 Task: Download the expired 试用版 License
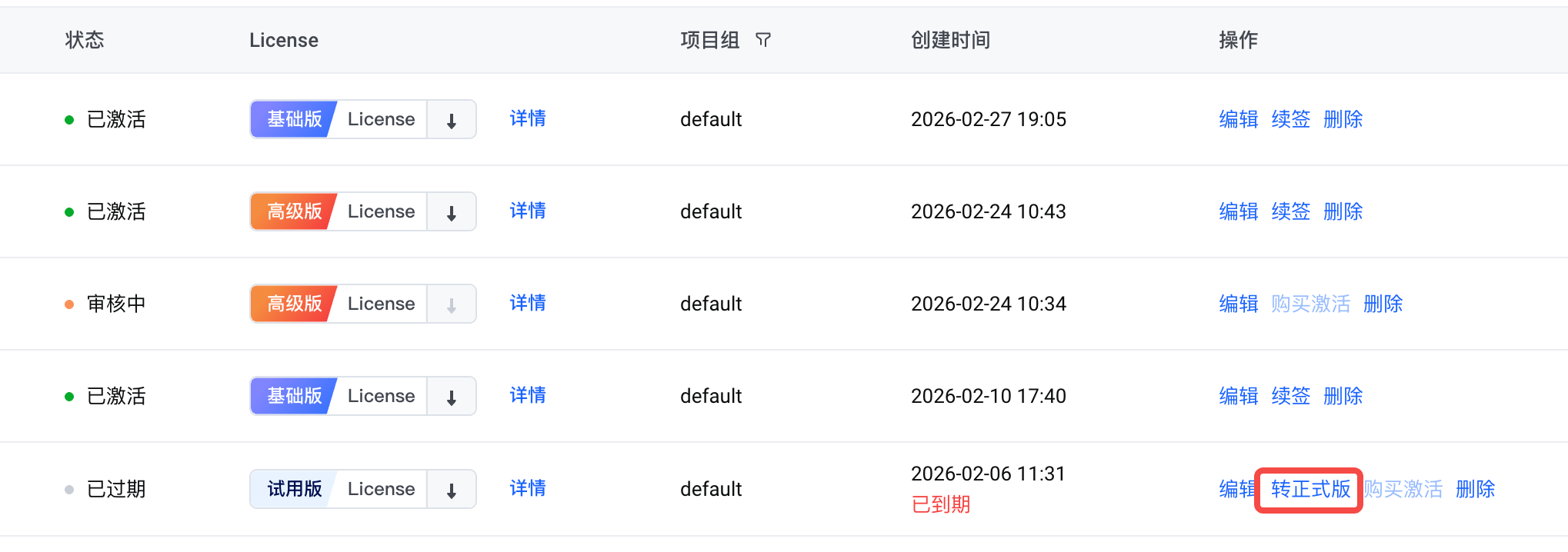[452, 490]
